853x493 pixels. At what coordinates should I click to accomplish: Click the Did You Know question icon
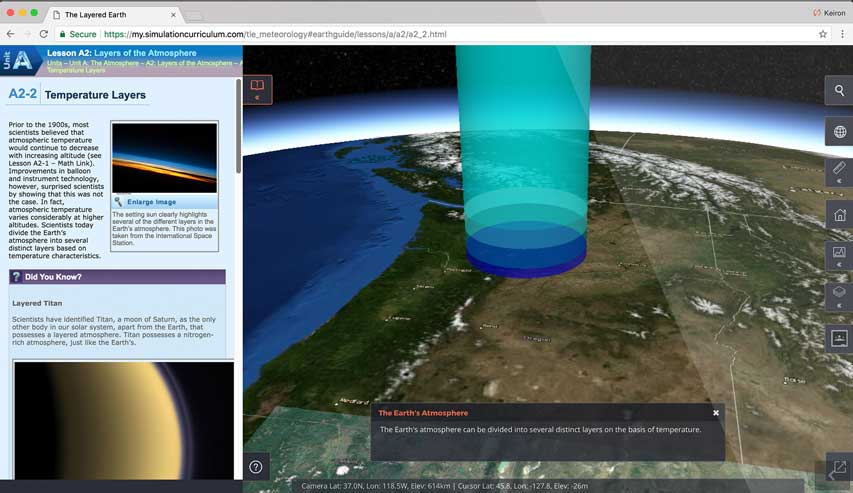(16, 276)
